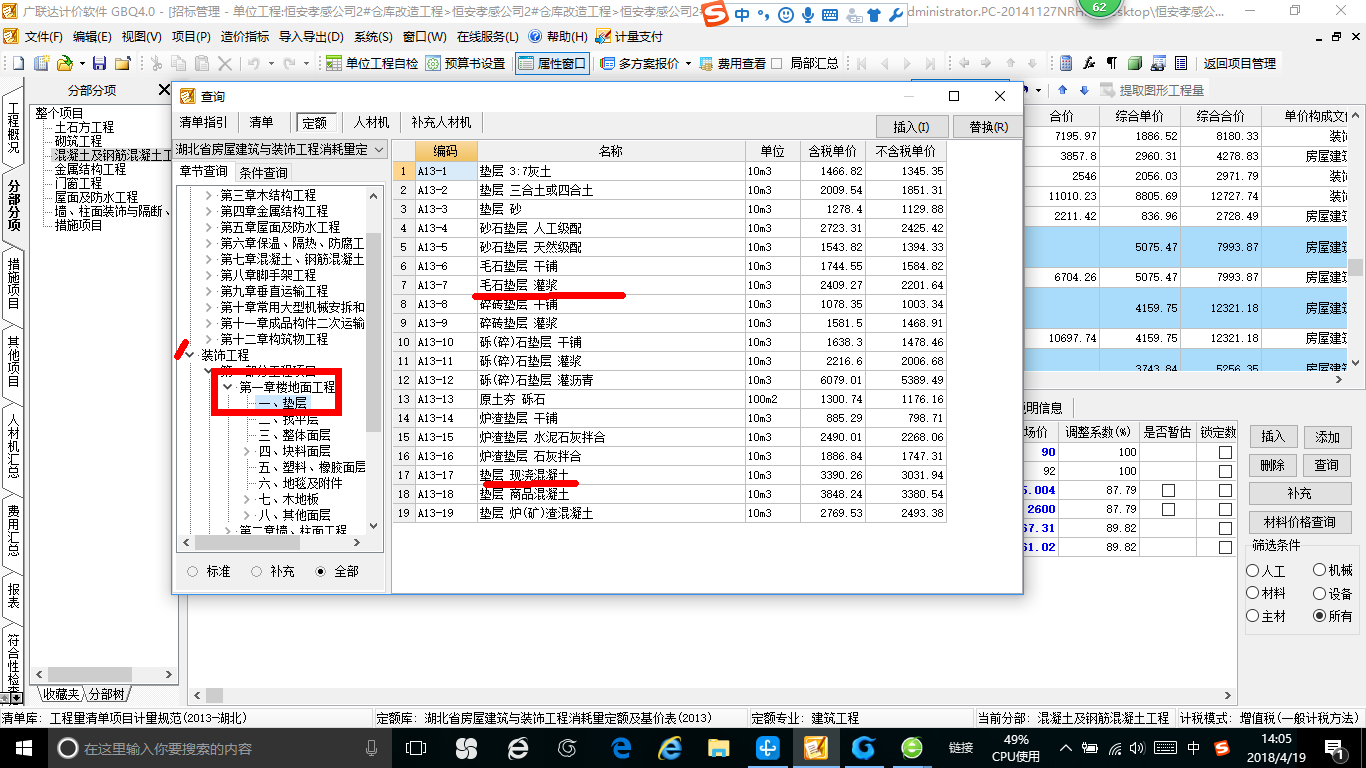Select row A13-17 垫层 现浇混凝土

(x=669, y=475)
